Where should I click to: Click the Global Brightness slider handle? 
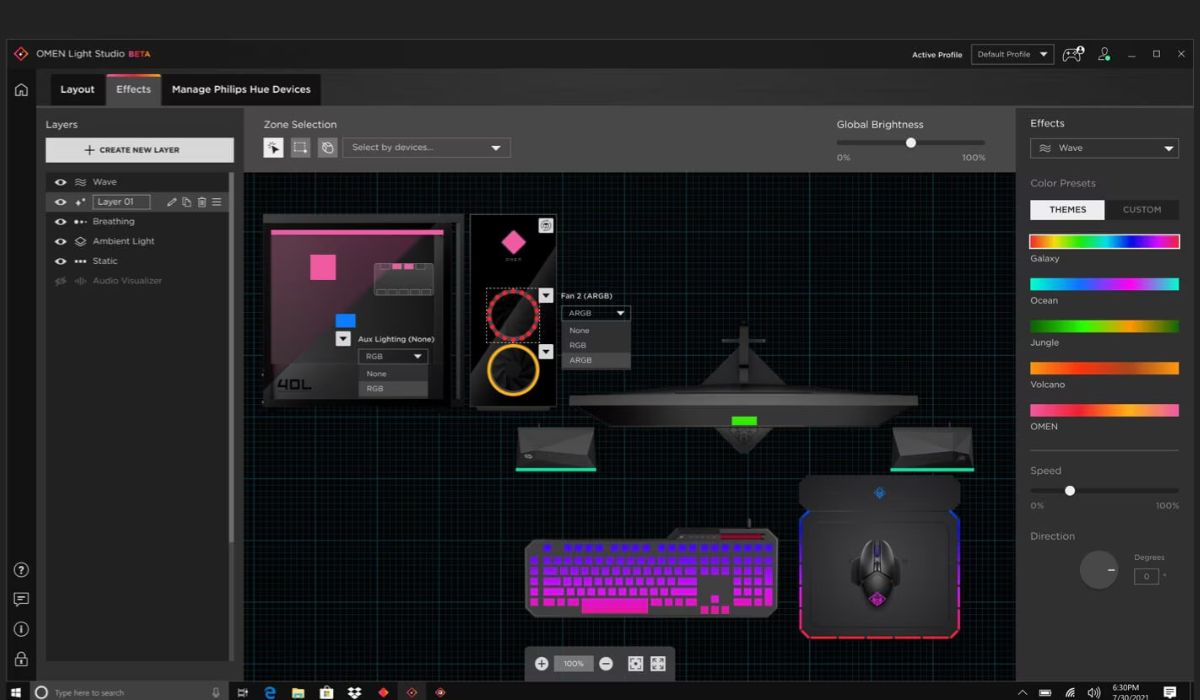pos(910,143)
